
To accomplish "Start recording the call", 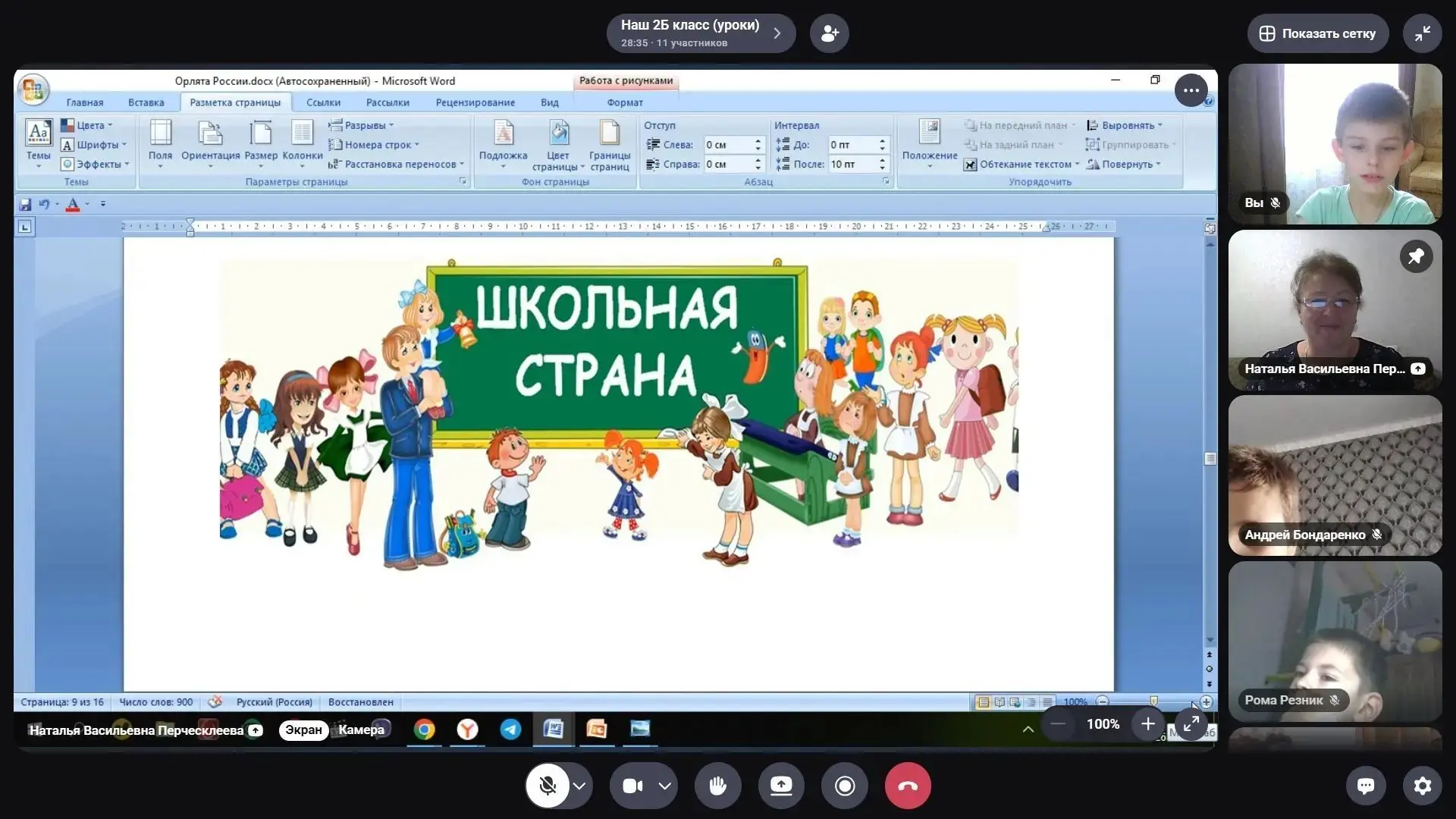I will pos(845,786).
